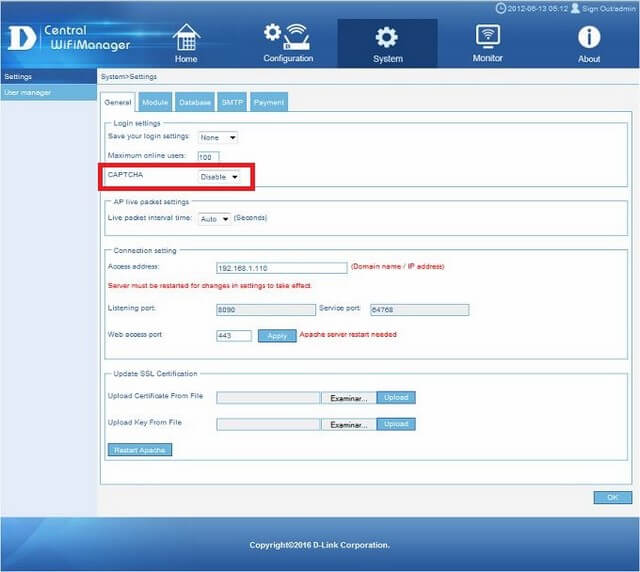640x572 pixels.
Task: Click Examinar for certificate file
Action: (x=350, y=398)
